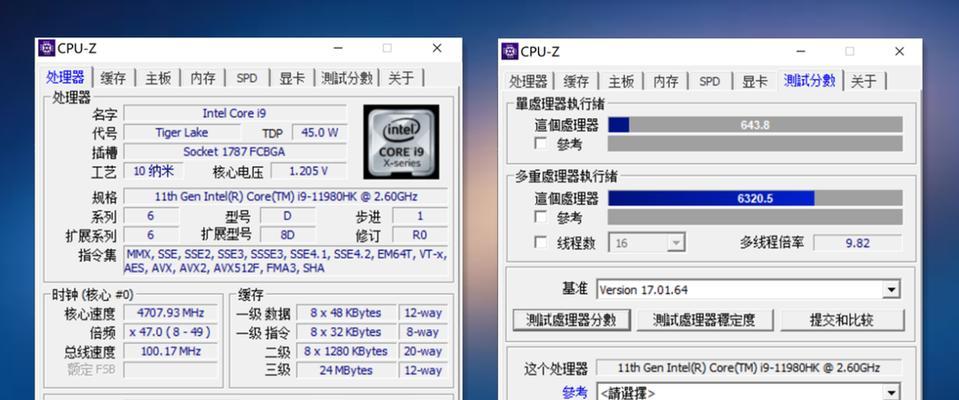959x400 pixels.
Task: Click extended model value 8D
Action: click(287, 235)
